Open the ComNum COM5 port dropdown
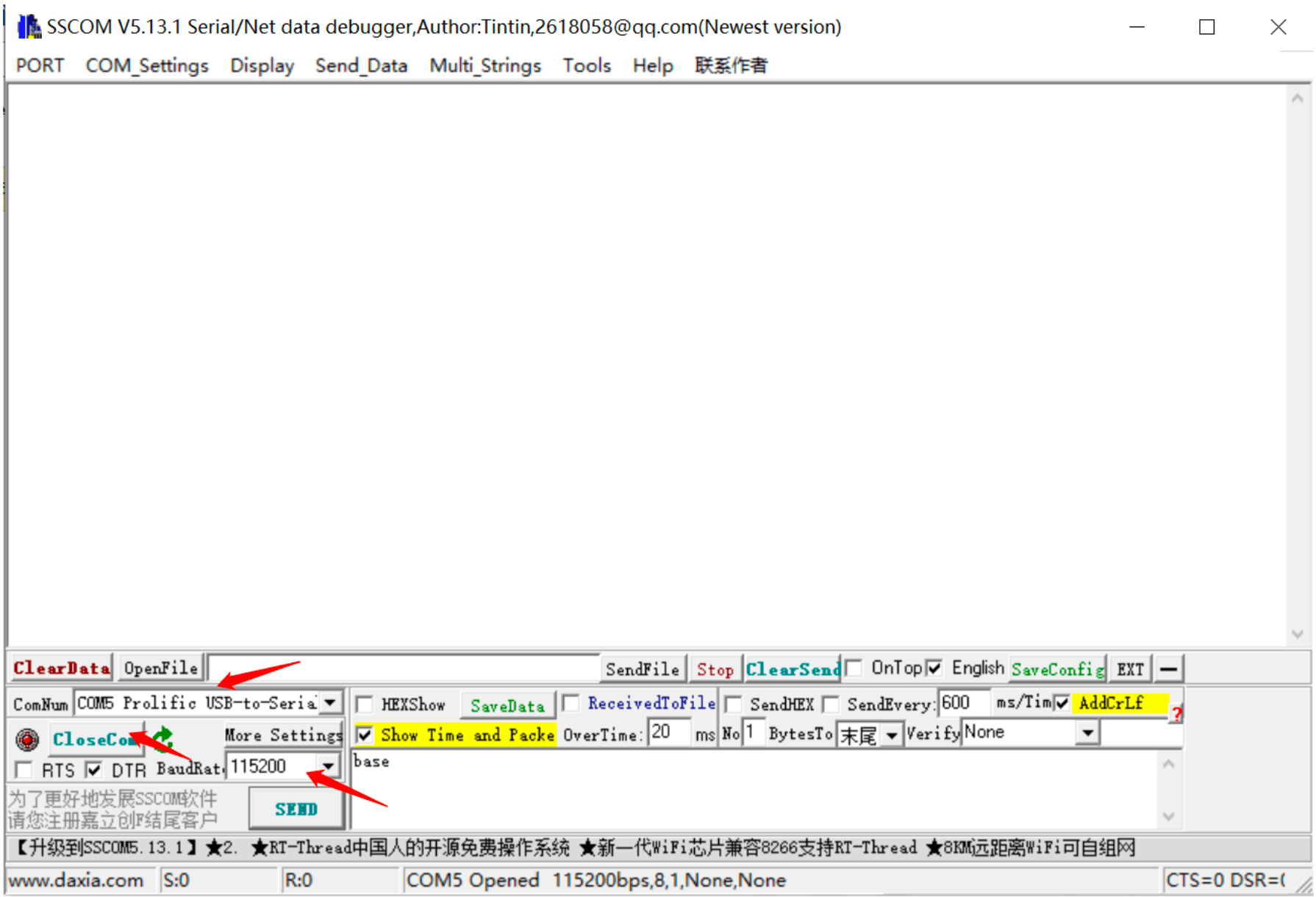 click(331, 703)
